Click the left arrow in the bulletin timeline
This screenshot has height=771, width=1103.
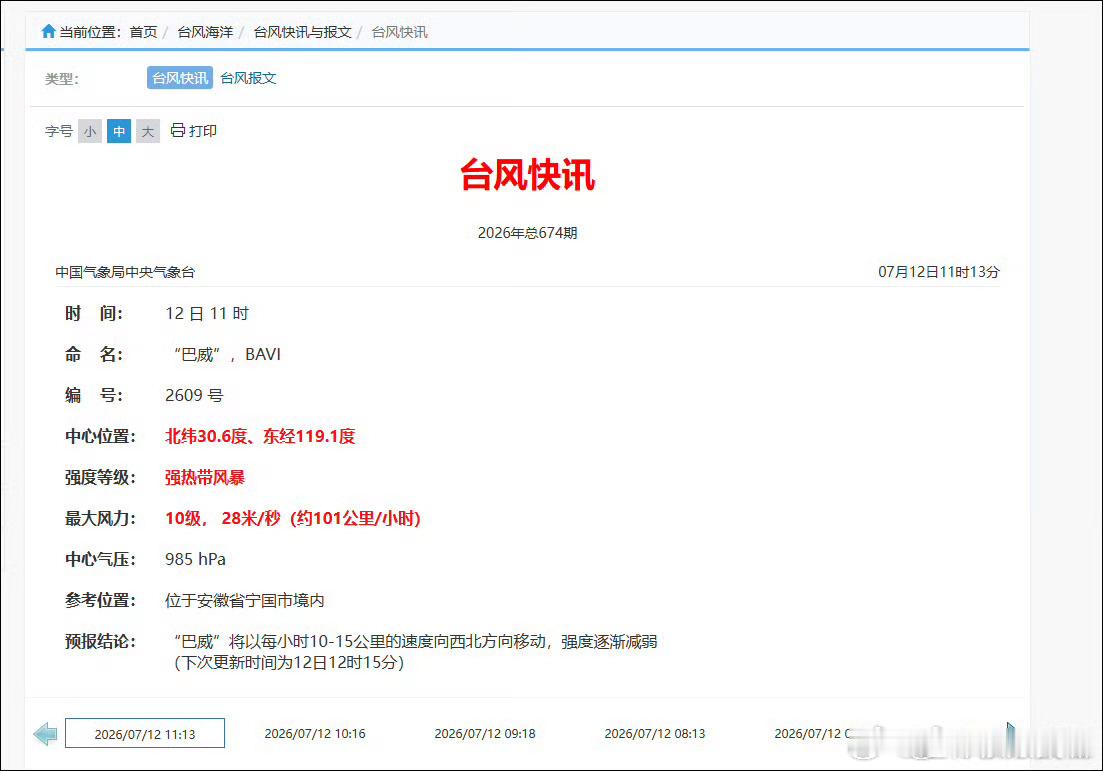45,734
